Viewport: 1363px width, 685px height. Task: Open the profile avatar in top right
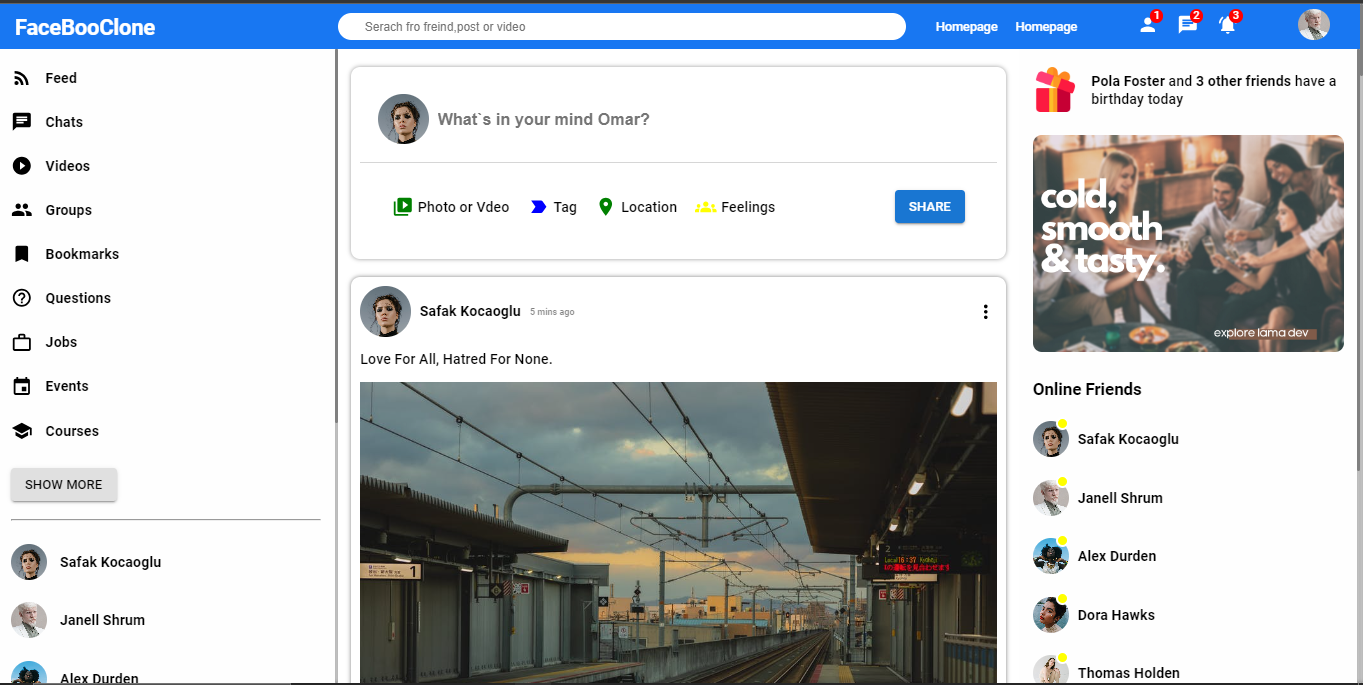pyautogui.click(x=1313, y=25)
